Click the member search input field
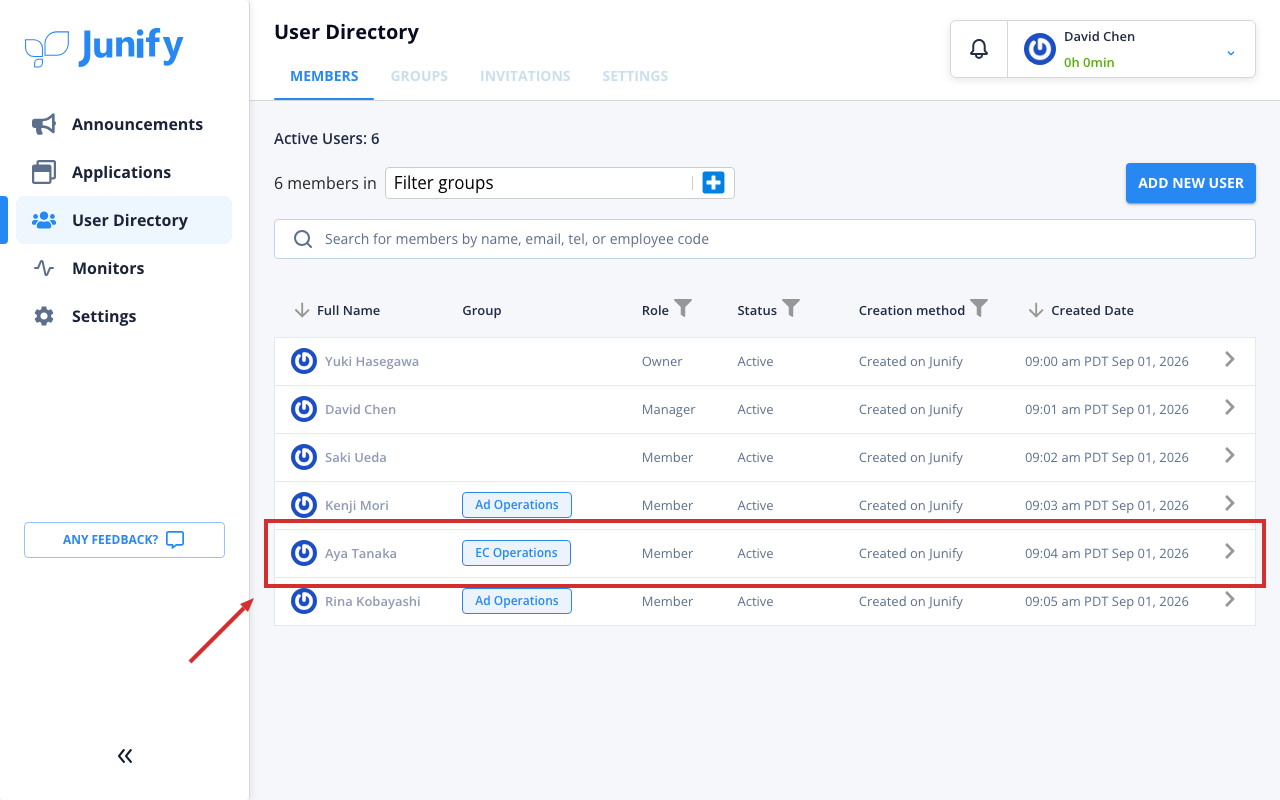The height and width of the screenshot is (800, 1280). coord(765,239)
